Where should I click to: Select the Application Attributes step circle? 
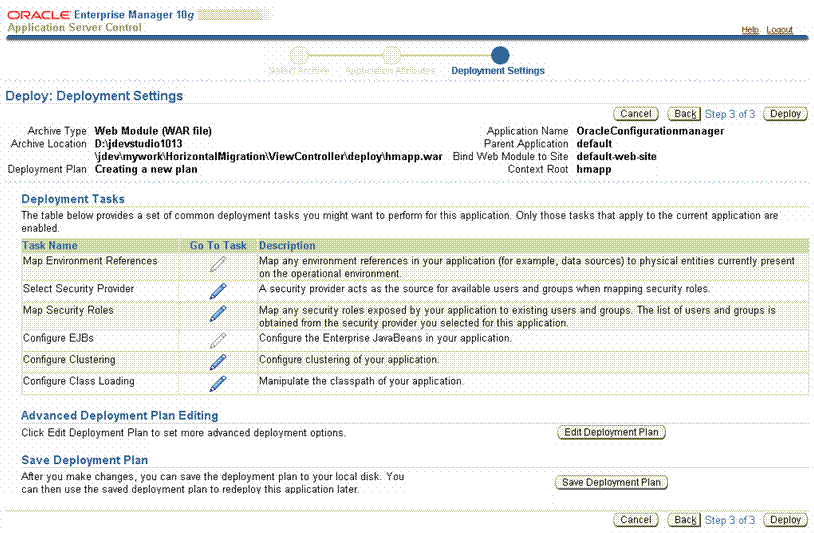(391, 55)
